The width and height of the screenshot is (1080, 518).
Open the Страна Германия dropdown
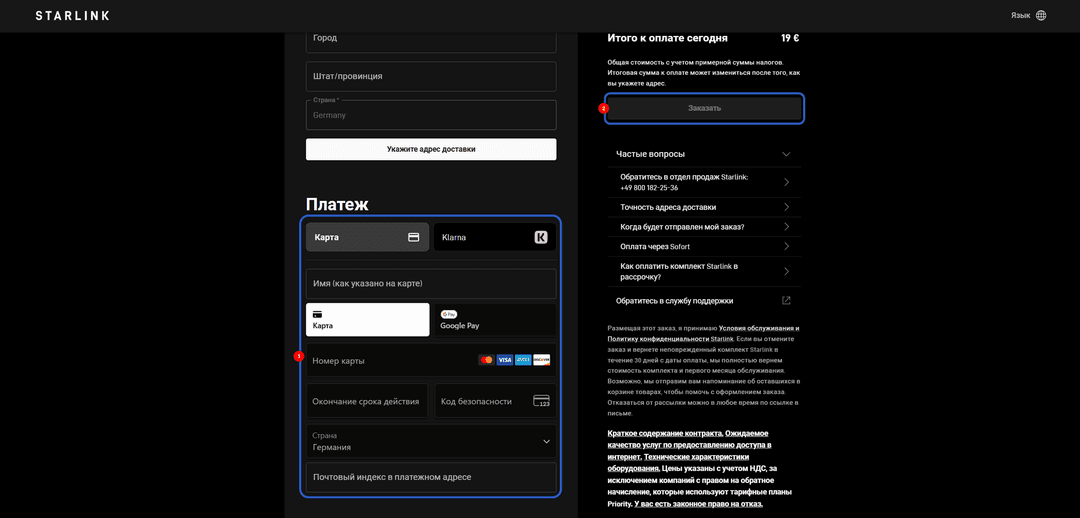[431, 441]
